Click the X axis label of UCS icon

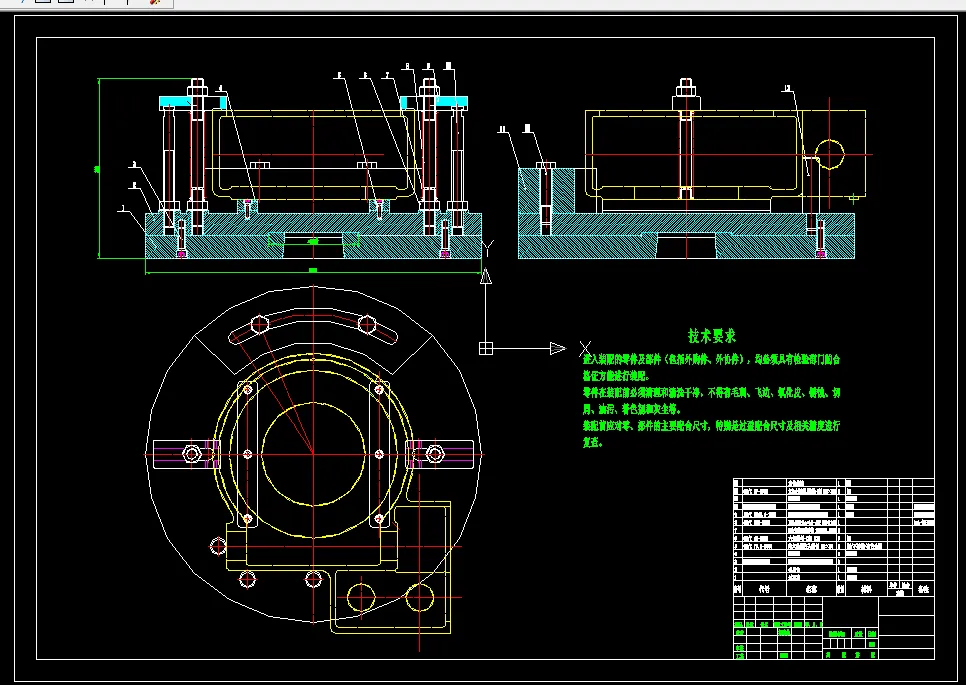tap(585, 349)
